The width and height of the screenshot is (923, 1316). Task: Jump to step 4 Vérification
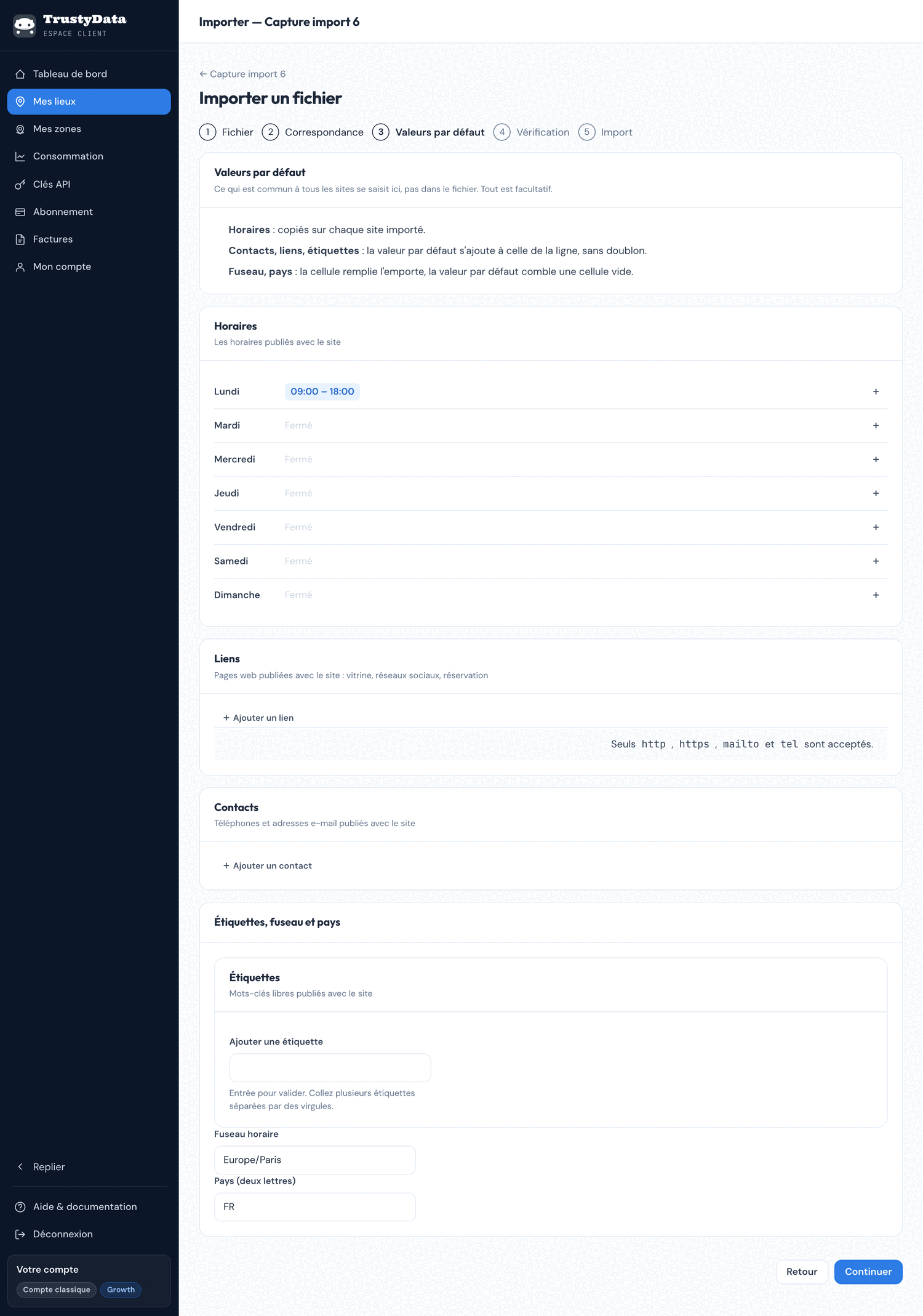pos(532,132)
